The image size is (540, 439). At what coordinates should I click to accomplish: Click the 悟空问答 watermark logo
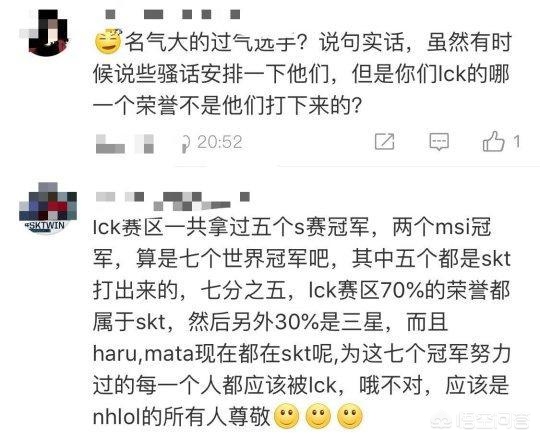point(481,420)
